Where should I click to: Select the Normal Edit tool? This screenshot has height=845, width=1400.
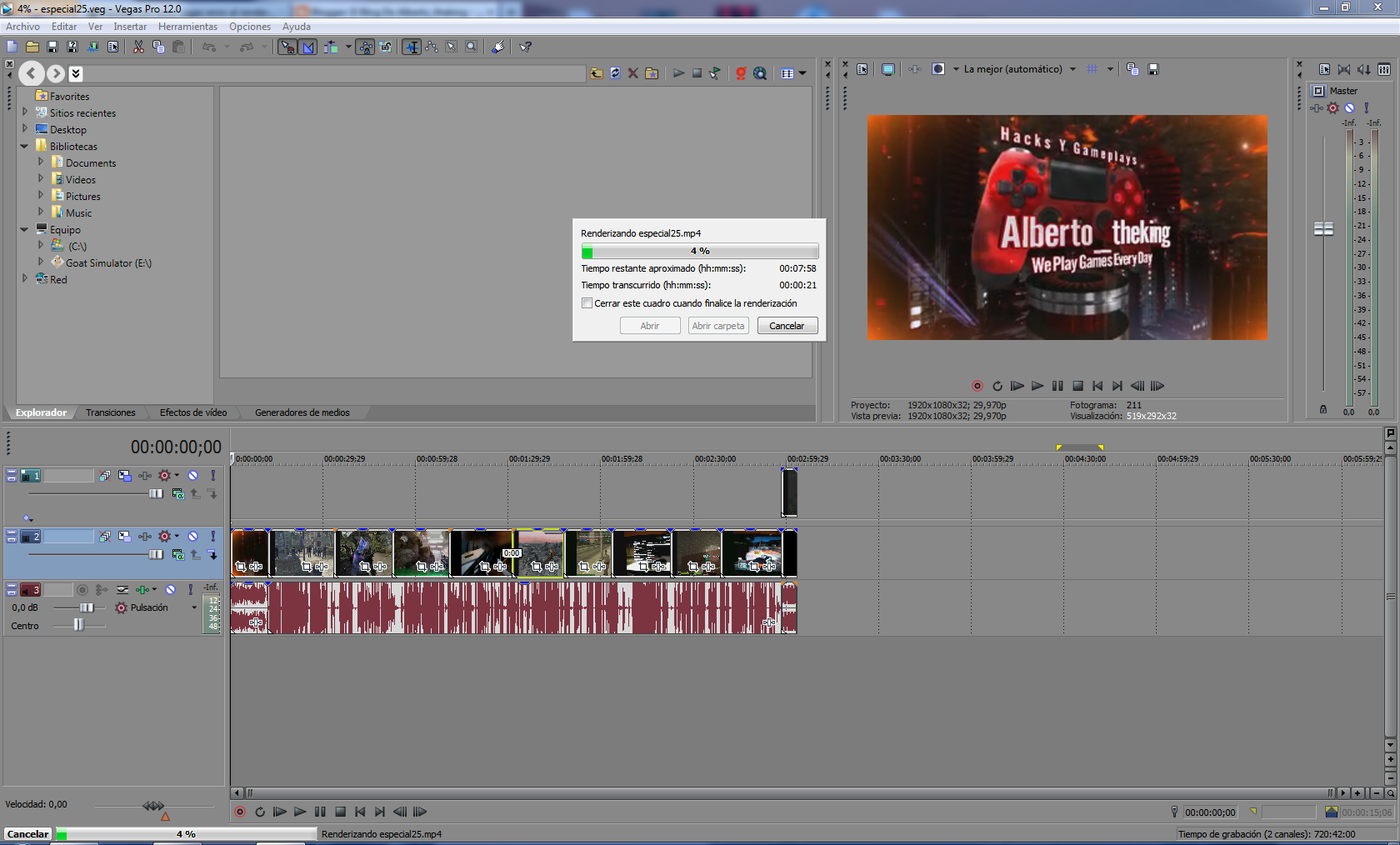coord(412,47)
